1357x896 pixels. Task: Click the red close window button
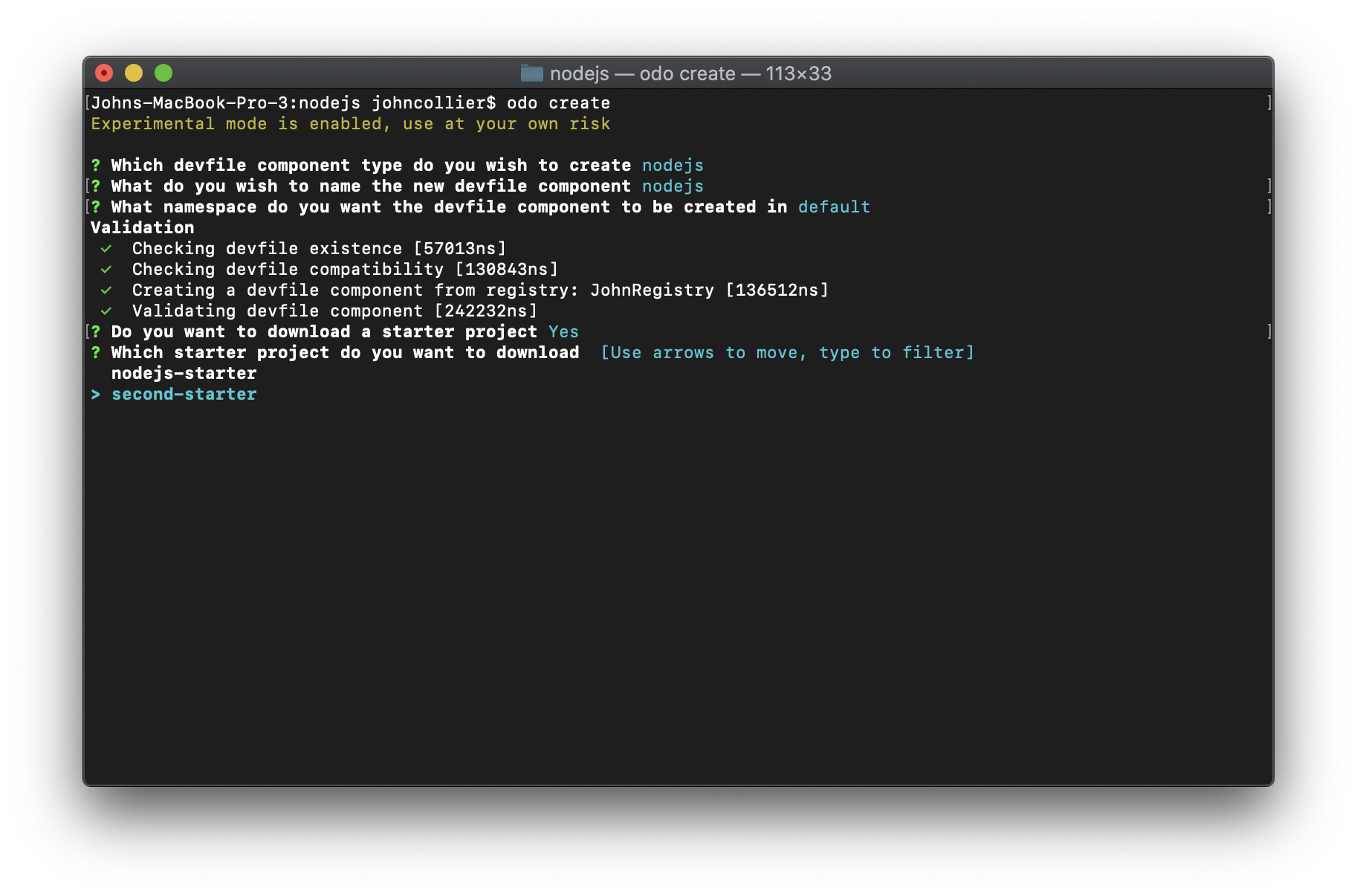[x=104, y=73]
